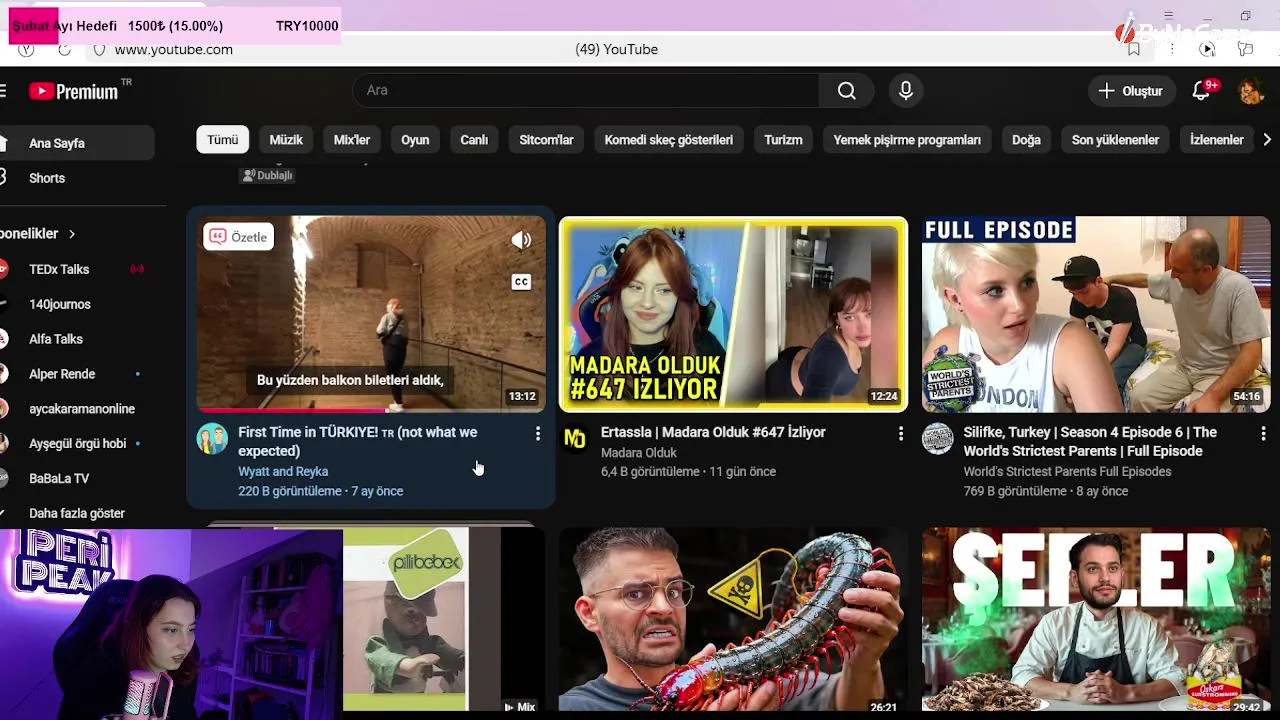The height and width of the screenshot is (720, 1280).
Task: Select the Turizm category chip
Action: [783, 140]
